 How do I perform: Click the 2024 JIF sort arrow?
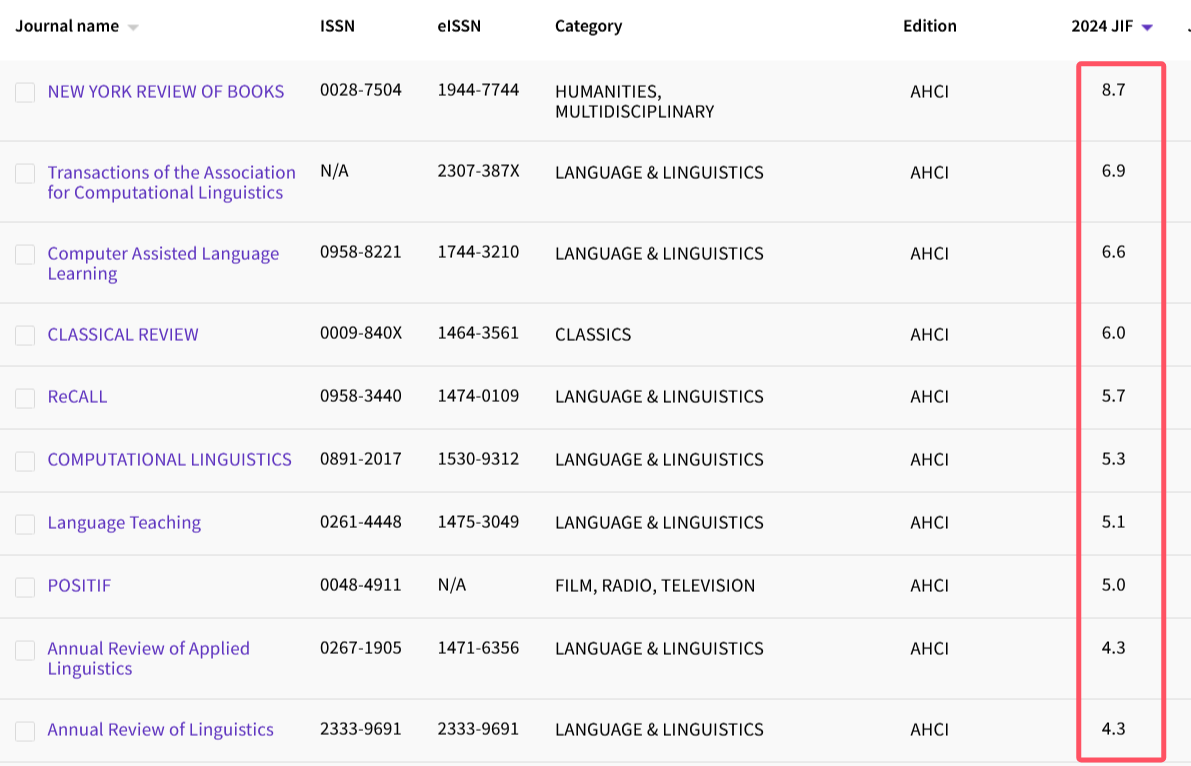(1147, 28)
